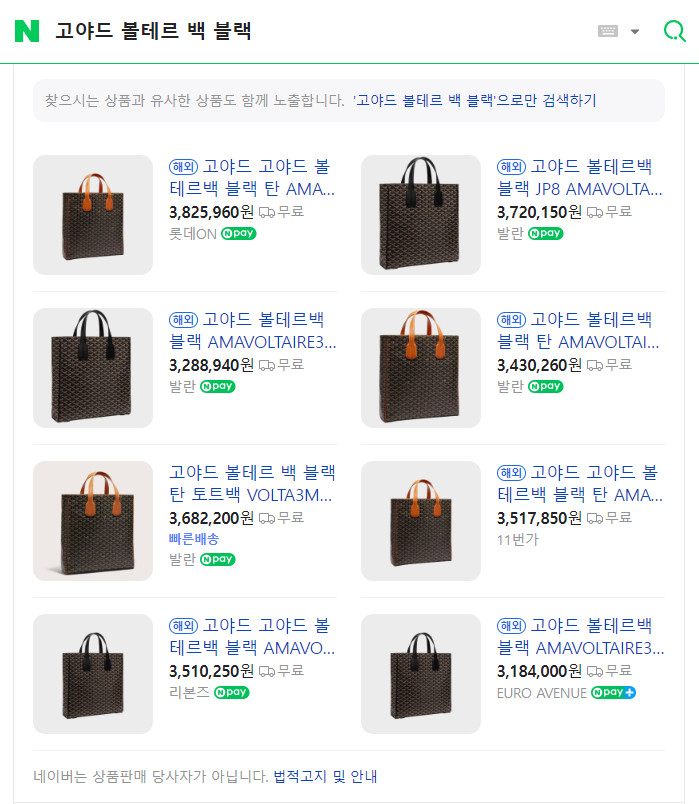This screenshot has width=699, height=804.
Task: Open the 토트백 VOLTA3M listing title
Action: [252, 483]
